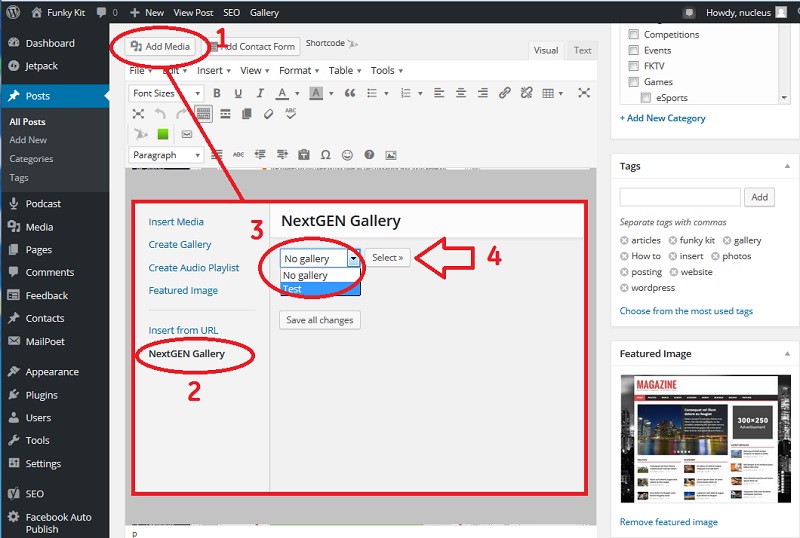Apply underline with the U icon
This screenshot has width=800, height=538.
click(x=238, y=93)
